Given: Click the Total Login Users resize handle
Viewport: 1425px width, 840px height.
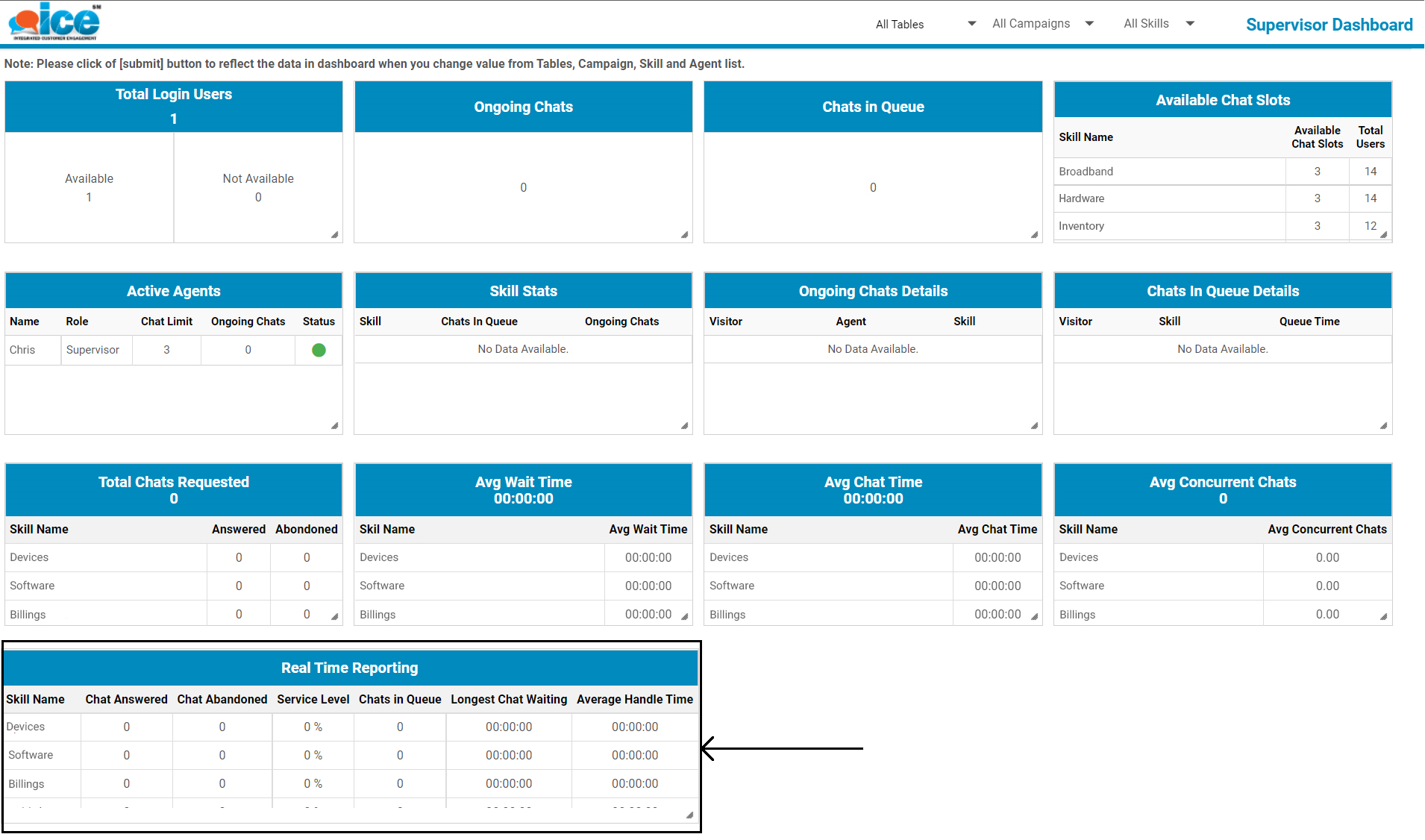Looking at the screenshot, I should tap(334, 235).
